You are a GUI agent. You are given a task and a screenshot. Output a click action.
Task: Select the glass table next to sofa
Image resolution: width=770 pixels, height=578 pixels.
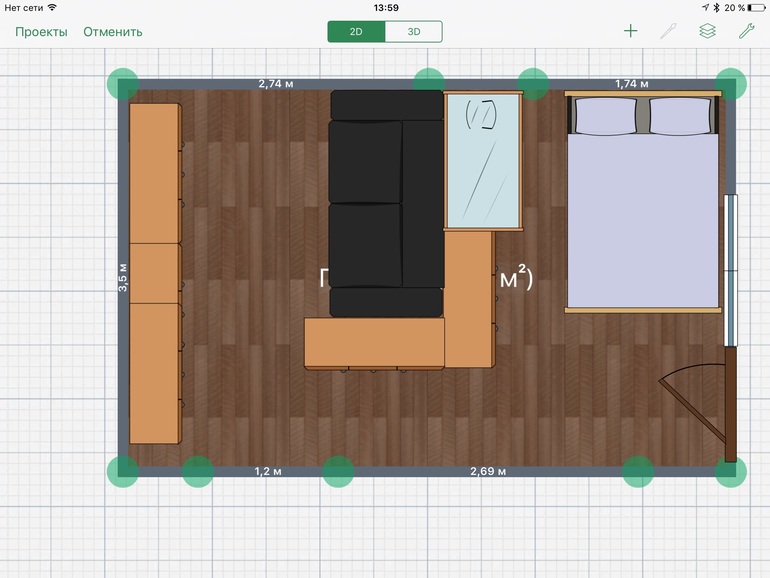[483, 160]
